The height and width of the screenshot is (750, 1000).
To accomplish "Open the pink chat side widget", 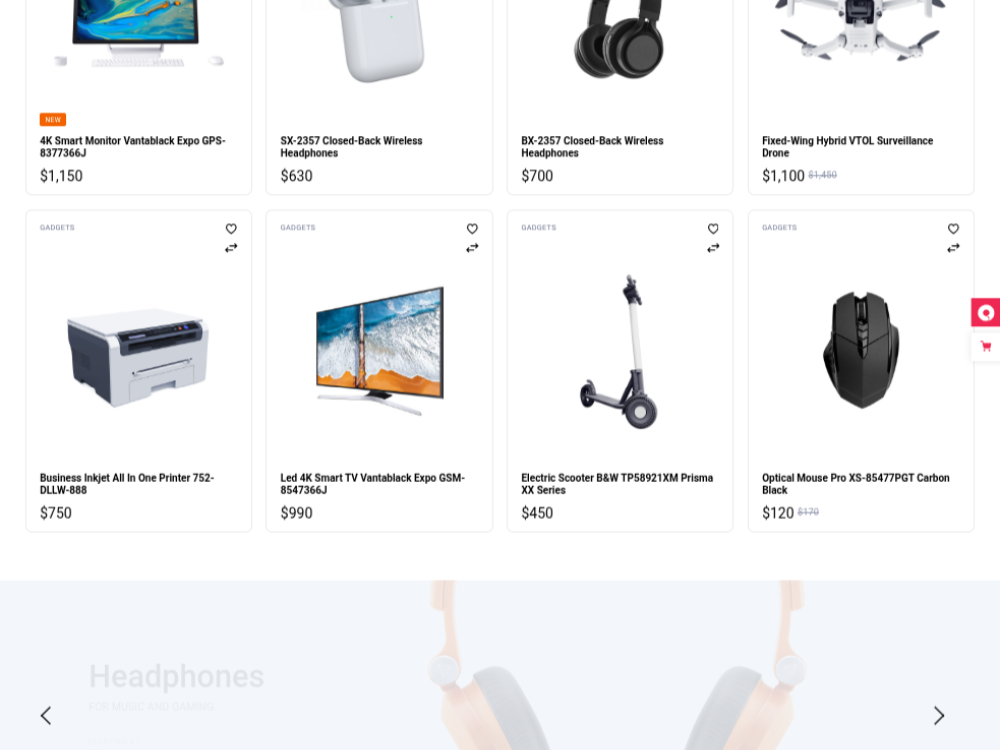I will 986,312.
